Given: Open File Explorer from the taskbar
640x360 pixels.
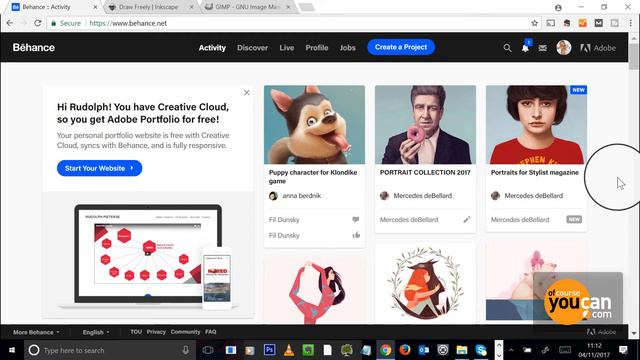Looking at the screenshot, I should 462,350.
